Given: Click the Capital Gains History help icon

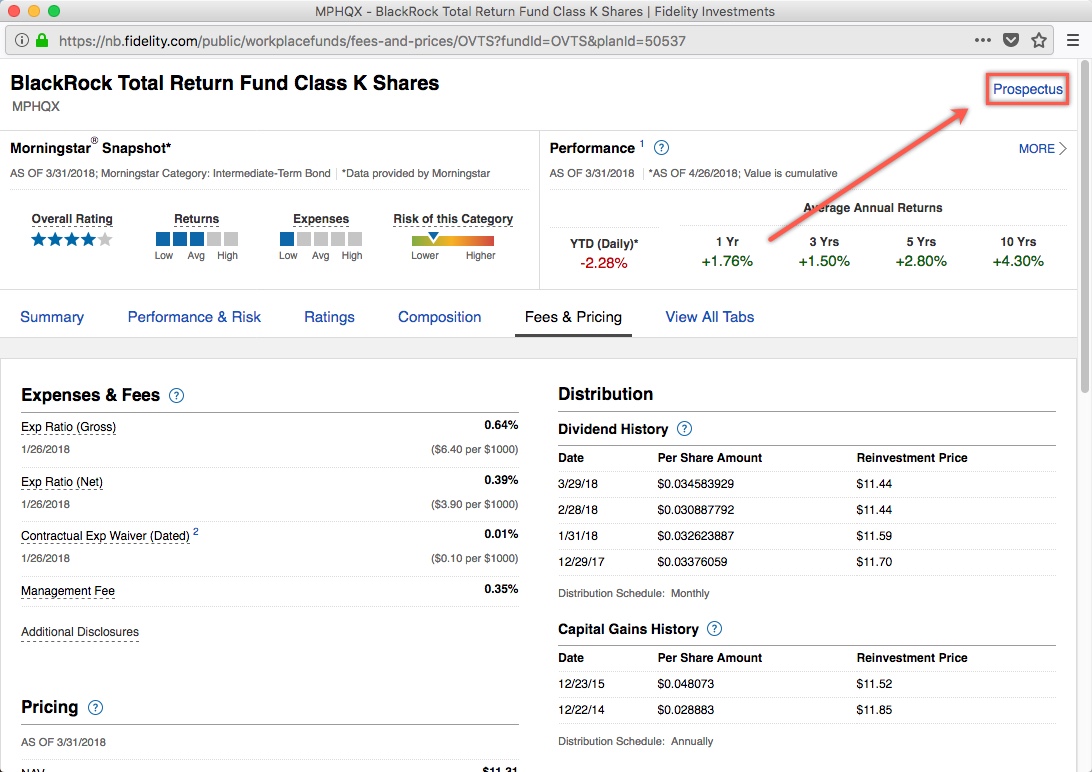Looking at the screenshot, I should tap(715, 629).
